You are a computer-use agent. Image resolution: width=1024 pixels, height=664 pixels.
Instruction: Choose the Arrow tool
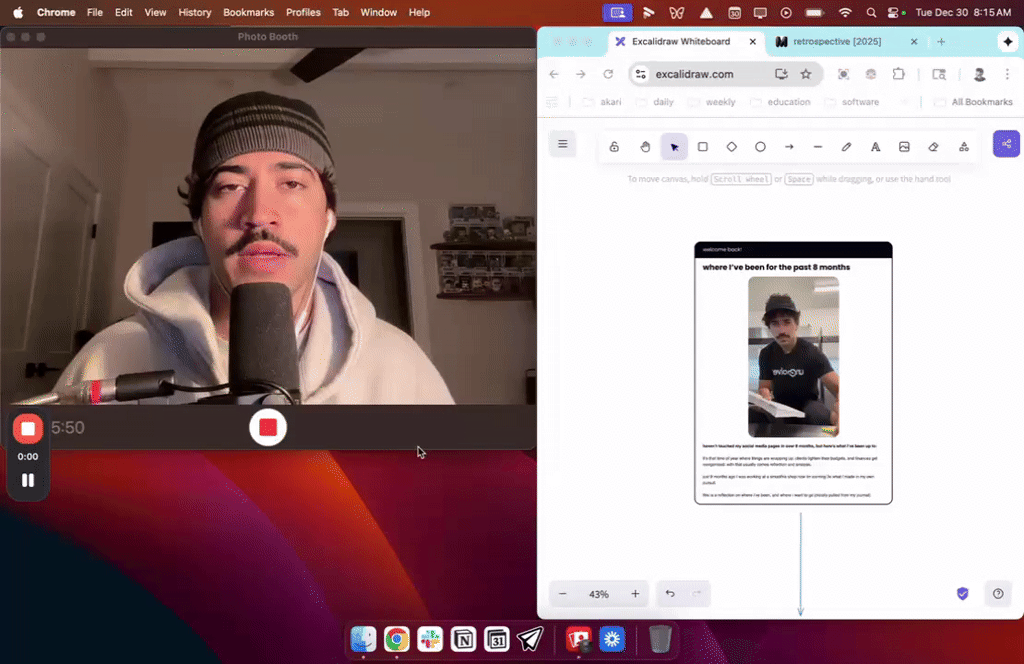pos(789,146)
